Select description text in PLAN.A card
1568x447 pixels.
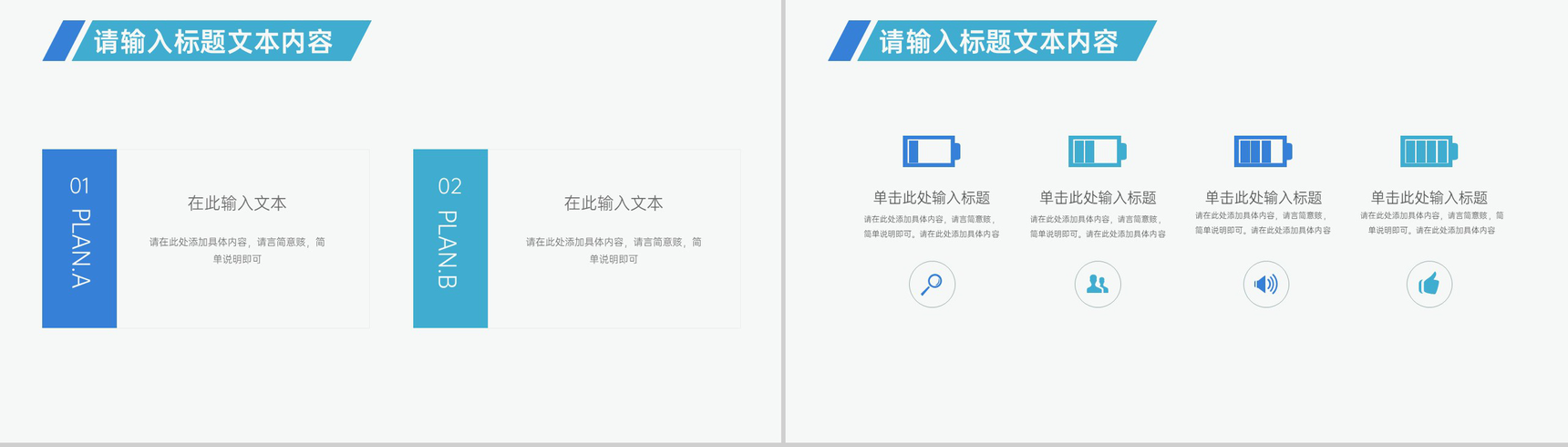click(x=237, y=251)
